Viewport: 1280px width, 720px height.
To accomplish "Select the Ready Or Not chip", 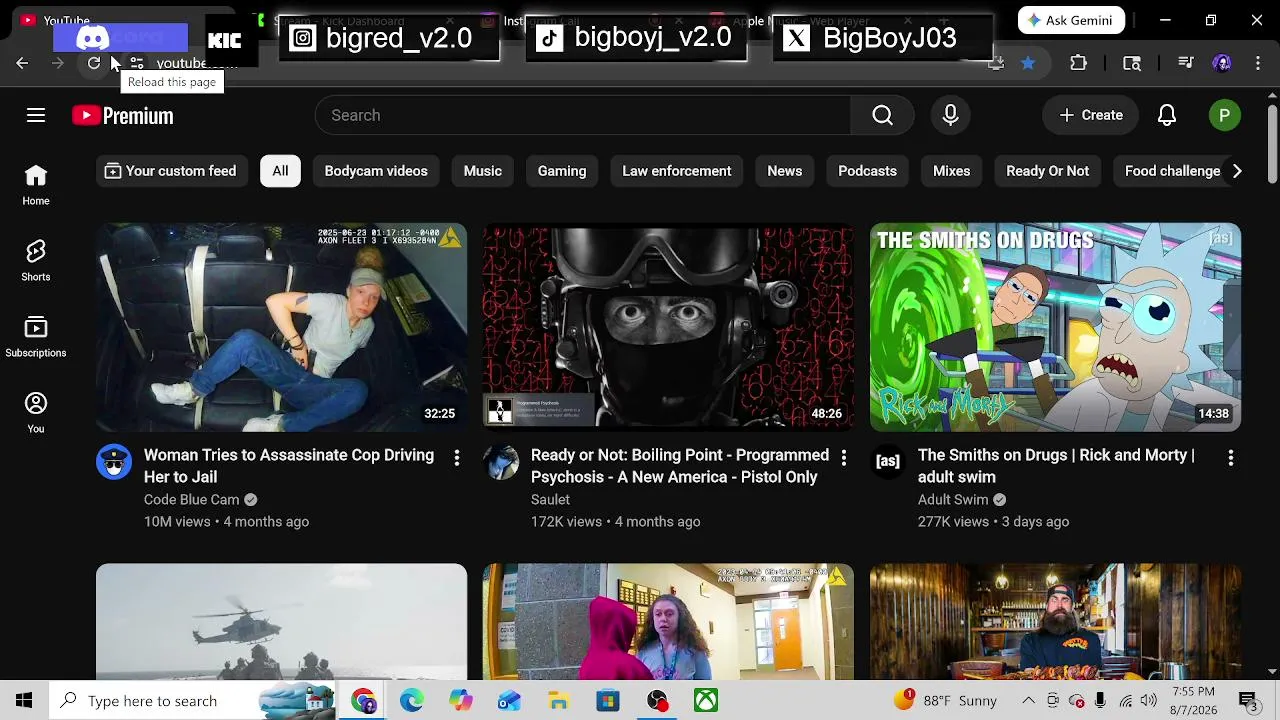I will point(1047,171).
